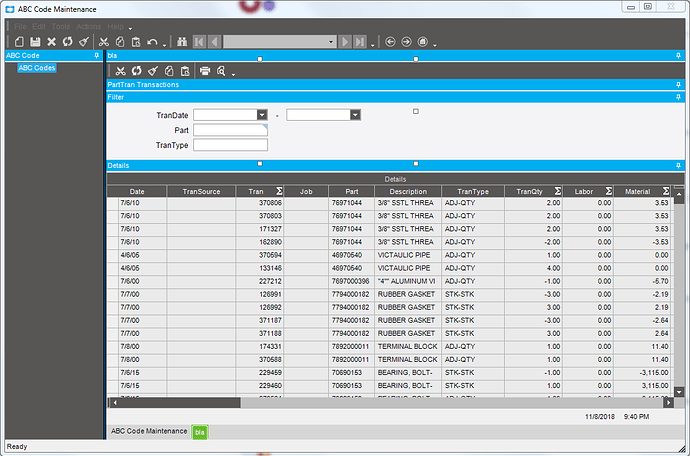
Task: Open overflow arrow after last record button
Action: pos(373,44)
